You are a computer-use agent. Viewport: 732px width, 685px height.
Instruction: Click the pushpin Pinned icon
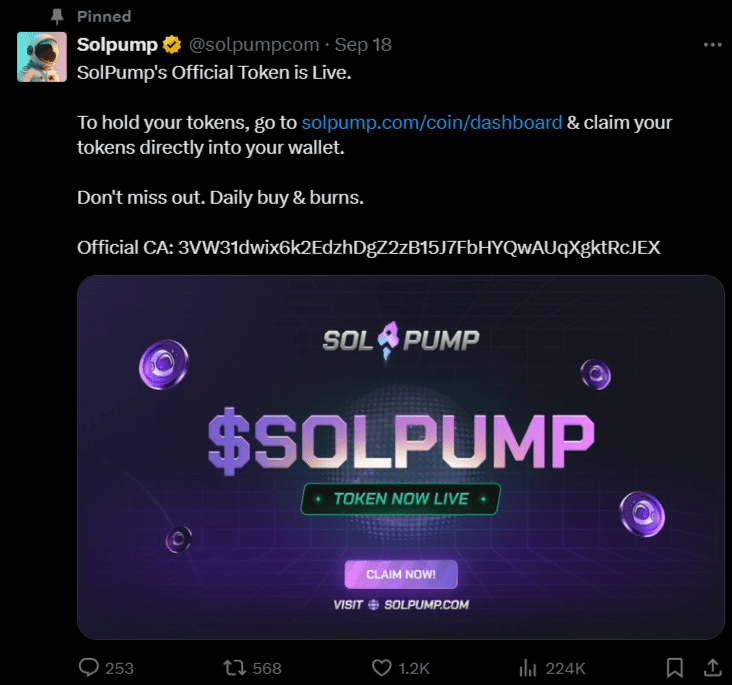tap(57, 17)
